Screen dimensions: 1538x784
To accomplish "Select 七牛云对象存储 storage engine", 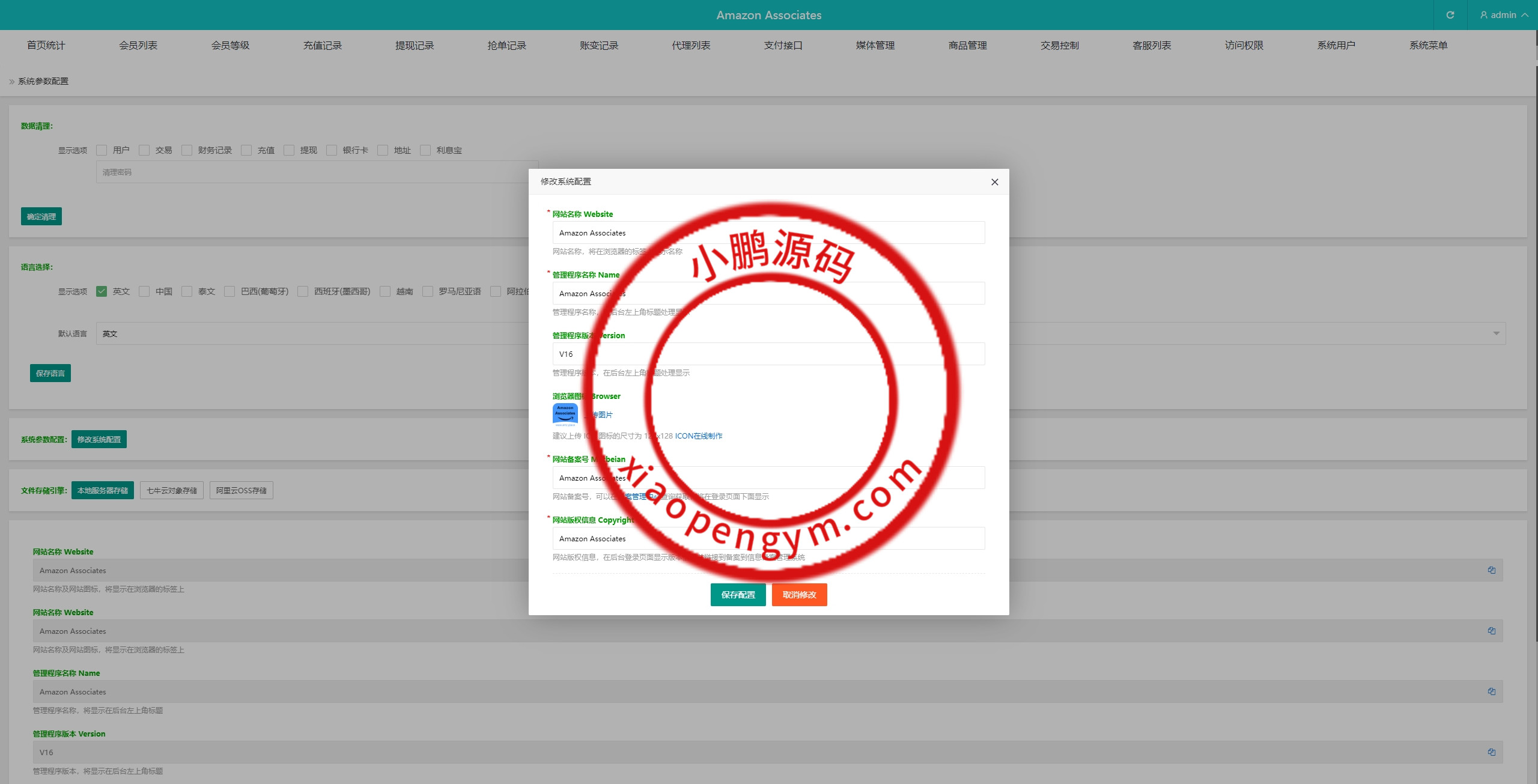I will (172, 490).
